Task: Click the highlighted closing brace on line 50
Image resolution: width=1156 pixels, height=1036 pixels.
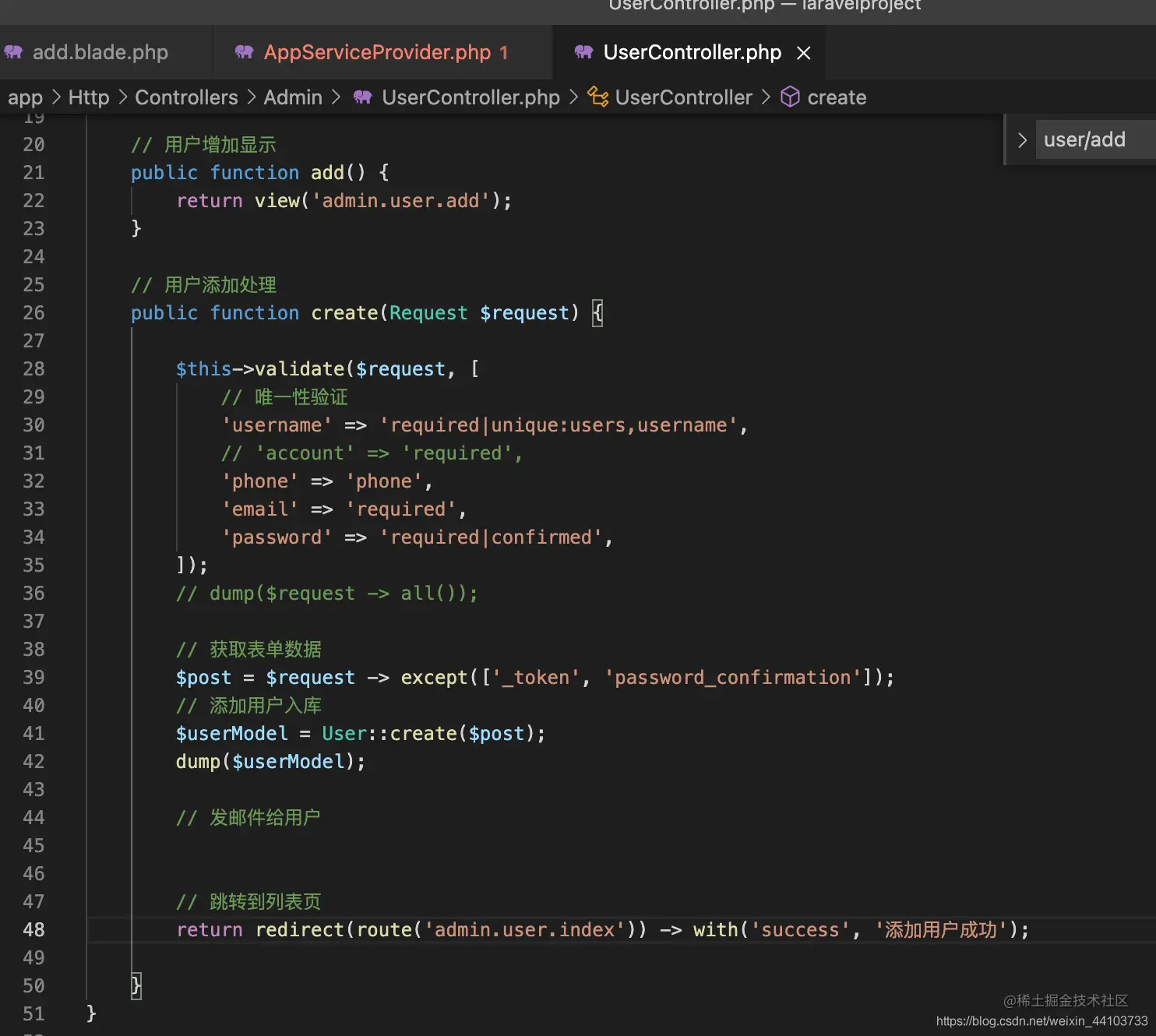Action: point(136,986)
